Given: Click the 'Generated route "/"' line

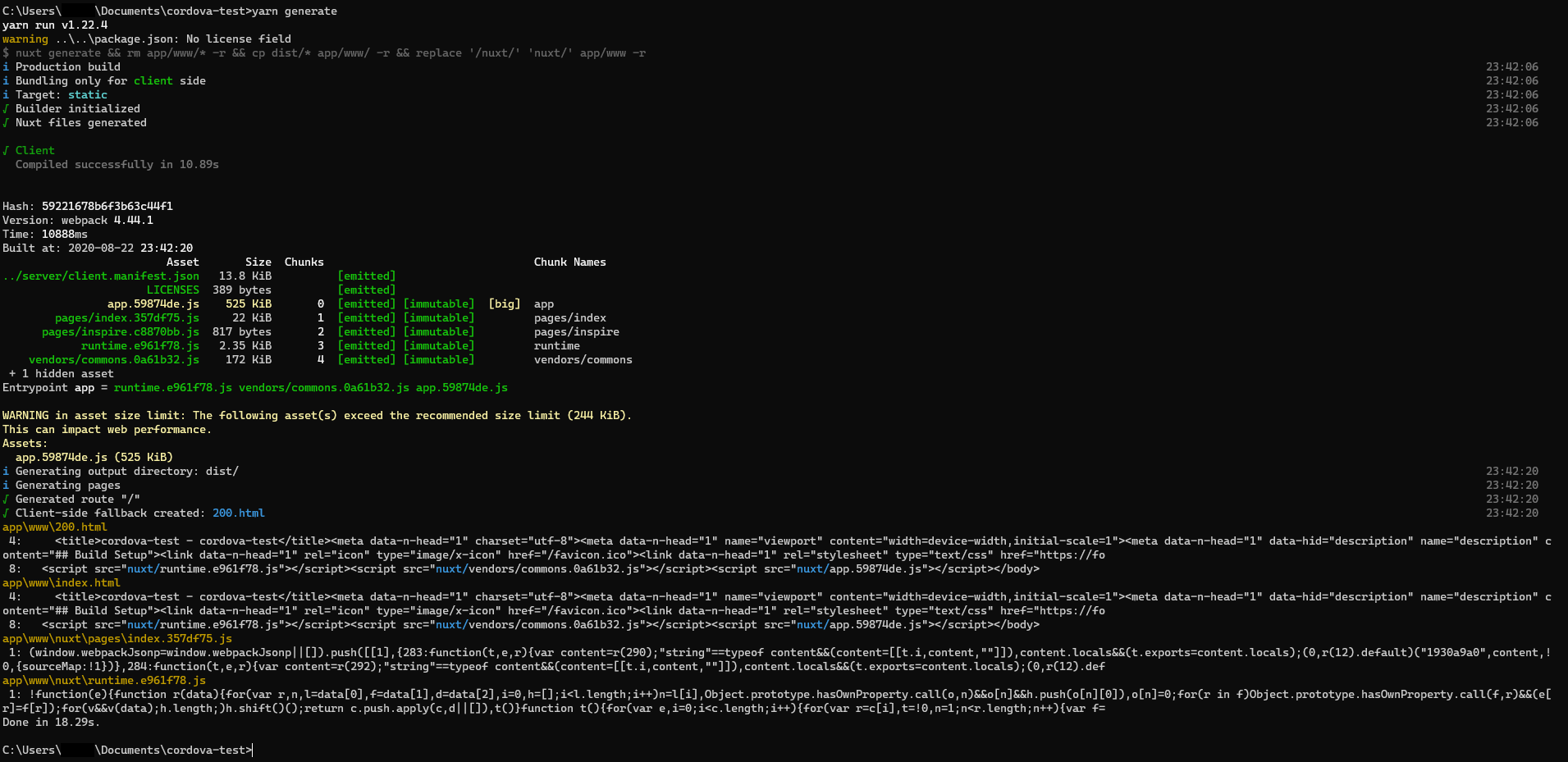Looking at the screenshot, I should pyautogui.click(x=71, y=499).
